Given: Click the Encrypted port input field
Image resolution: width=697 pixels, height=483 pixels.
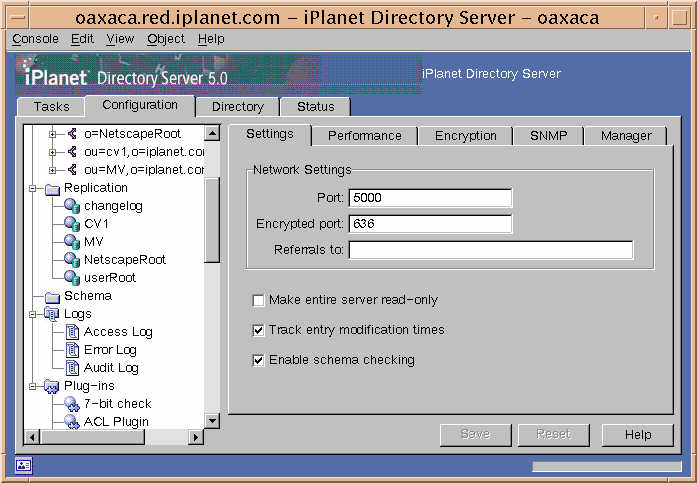Looking at the screenshot, I should [x=430, y=224].
